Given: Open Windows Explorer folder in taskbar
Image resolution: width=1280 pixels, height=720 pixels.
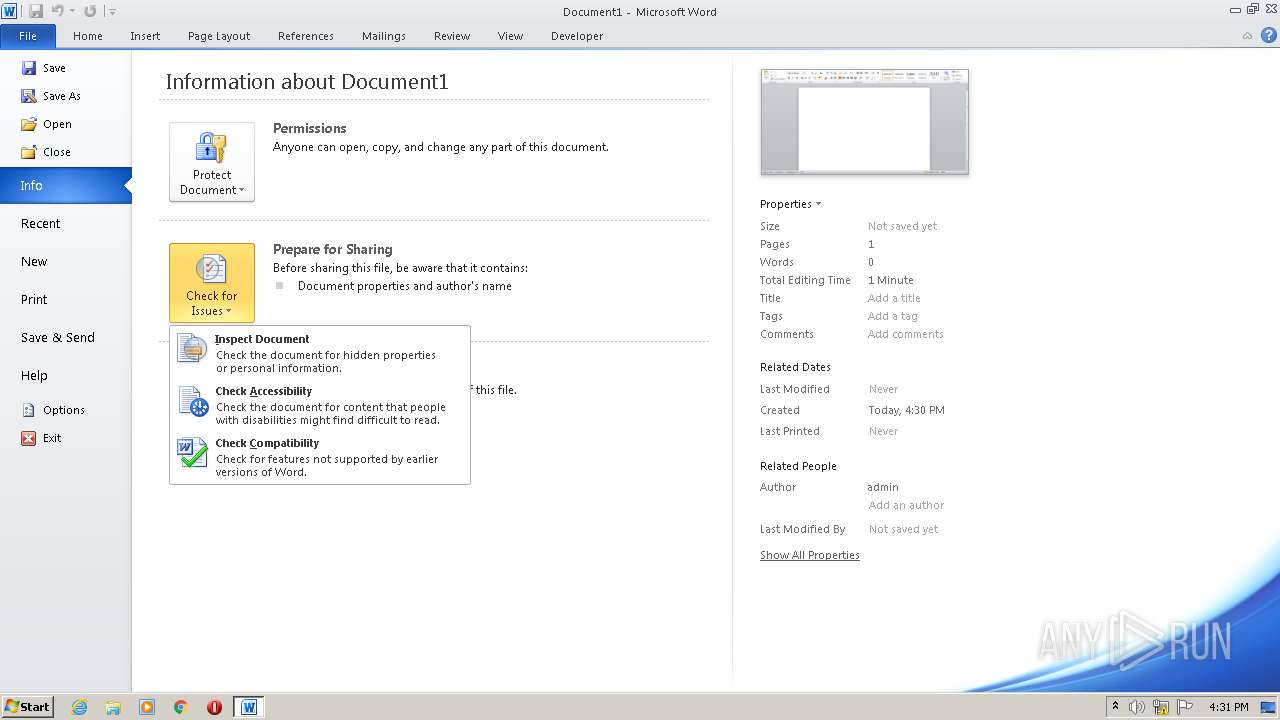Looking at the screenshot, I should (113, 707).
